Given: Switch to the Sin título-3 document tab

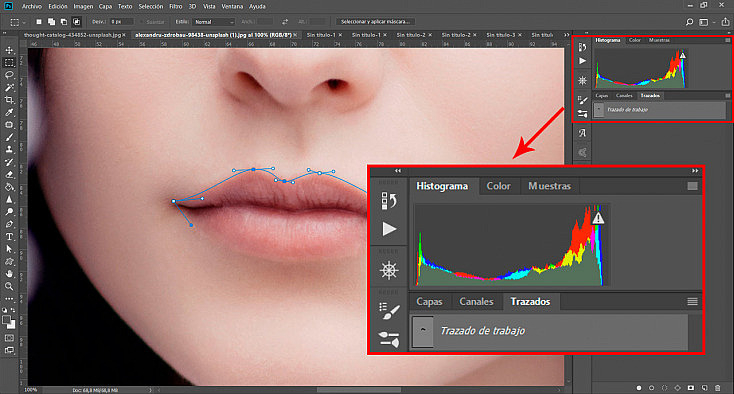Looking at the screenshot, I should point(501,35).
